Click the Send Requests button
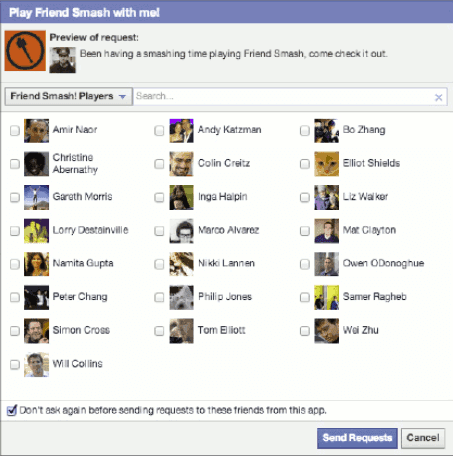This screenshot has width=453, height=456. [x=357, y=438]
